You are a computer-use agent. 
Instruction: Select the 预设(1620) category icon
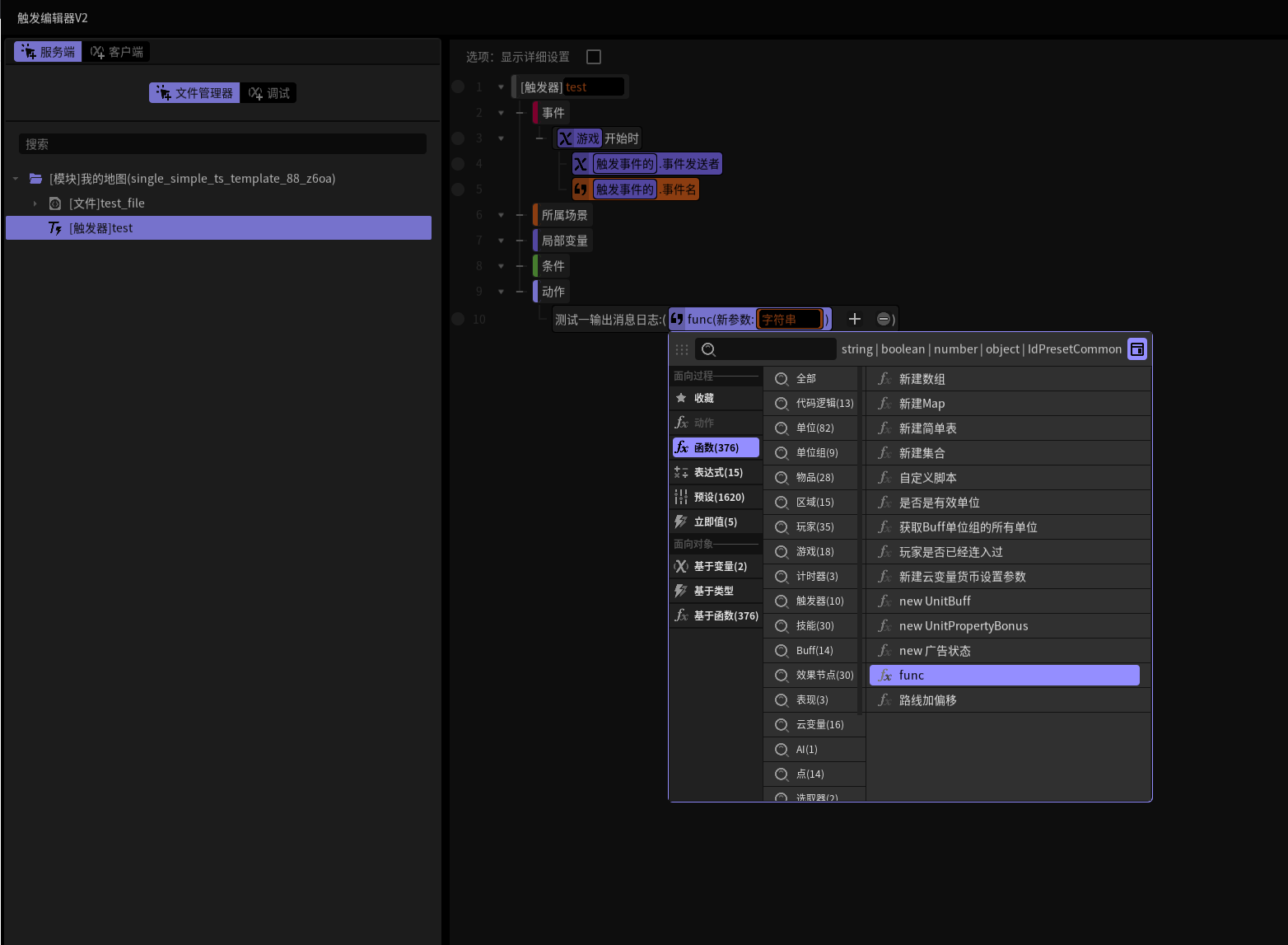pyautogui.click(x=682, y=496)
